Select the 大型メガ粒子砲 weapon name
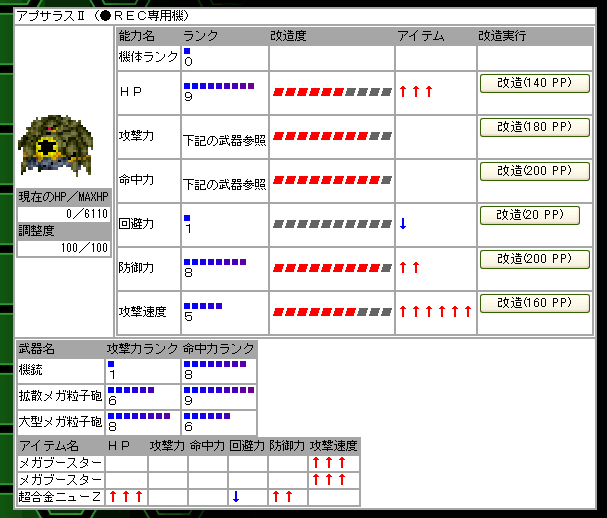Image resolution: width=607 pixels, height=518 pixels. pos(58,422)
